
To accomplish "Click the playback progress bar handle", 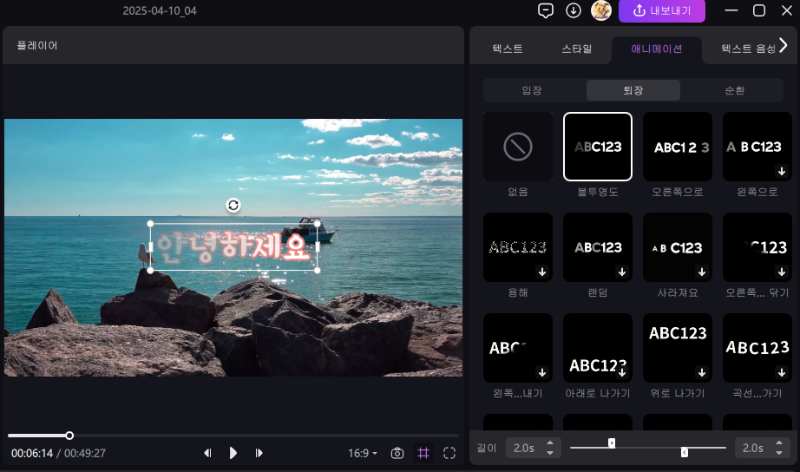I will [69, 435].
